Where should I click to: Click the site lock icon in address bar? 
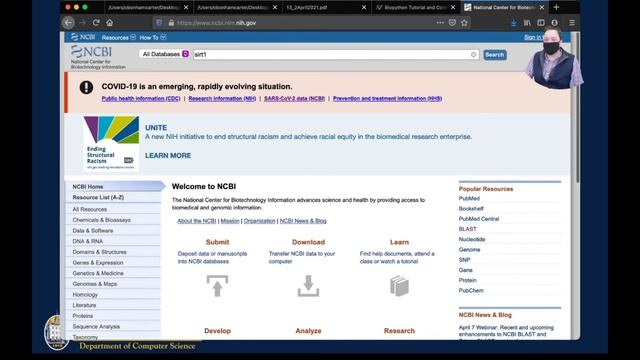click(171, 23)
